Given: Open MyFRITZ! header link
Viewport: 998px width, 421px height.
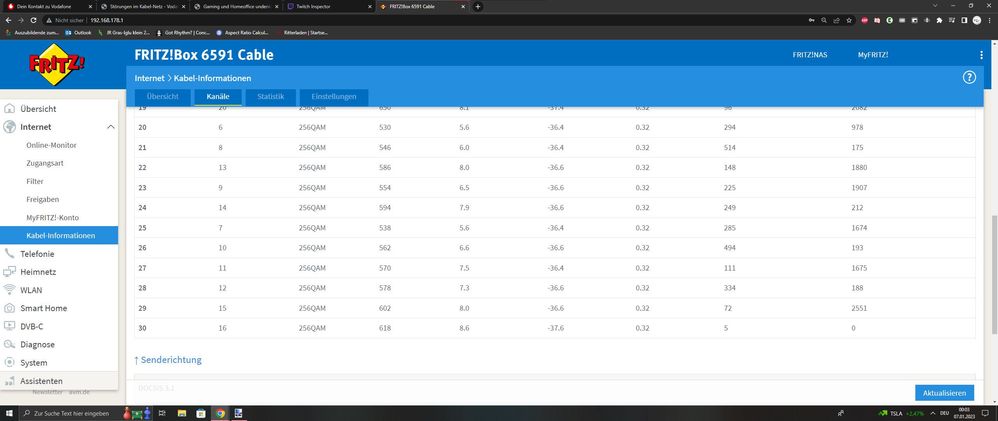Looking at the screenshot, I should (x=873, y=55).
